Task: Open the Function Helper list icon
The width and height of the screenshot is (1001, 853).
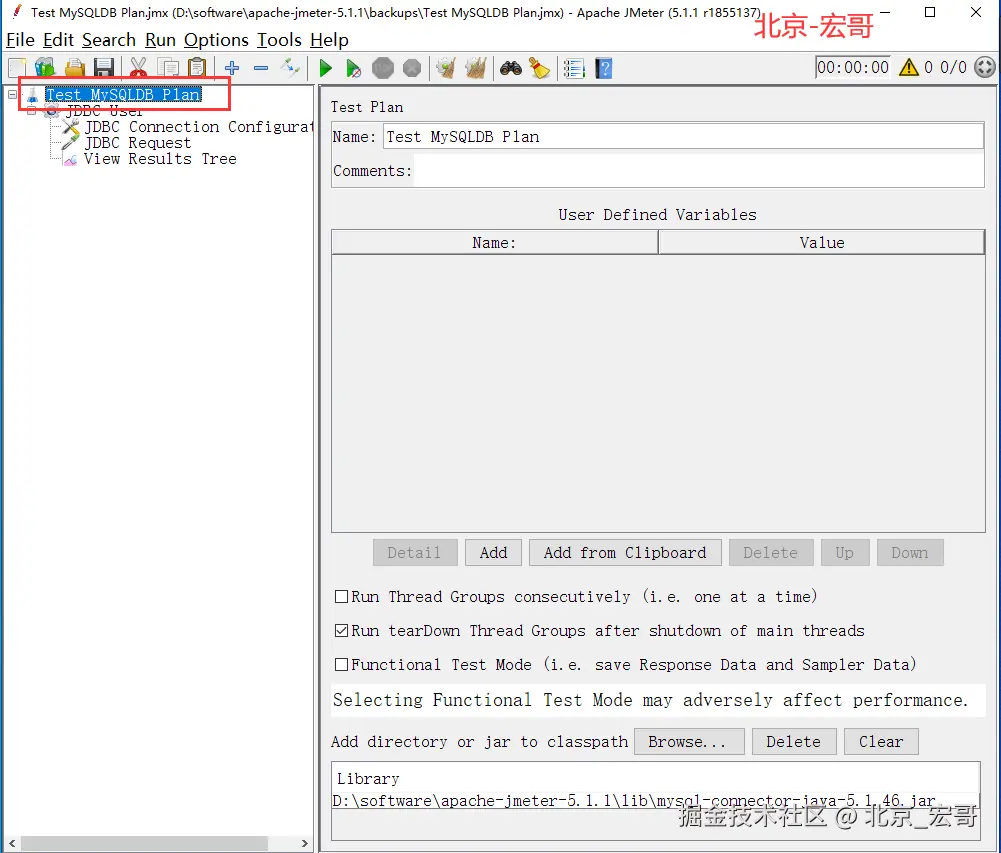Action: click(x=574, y=68)
